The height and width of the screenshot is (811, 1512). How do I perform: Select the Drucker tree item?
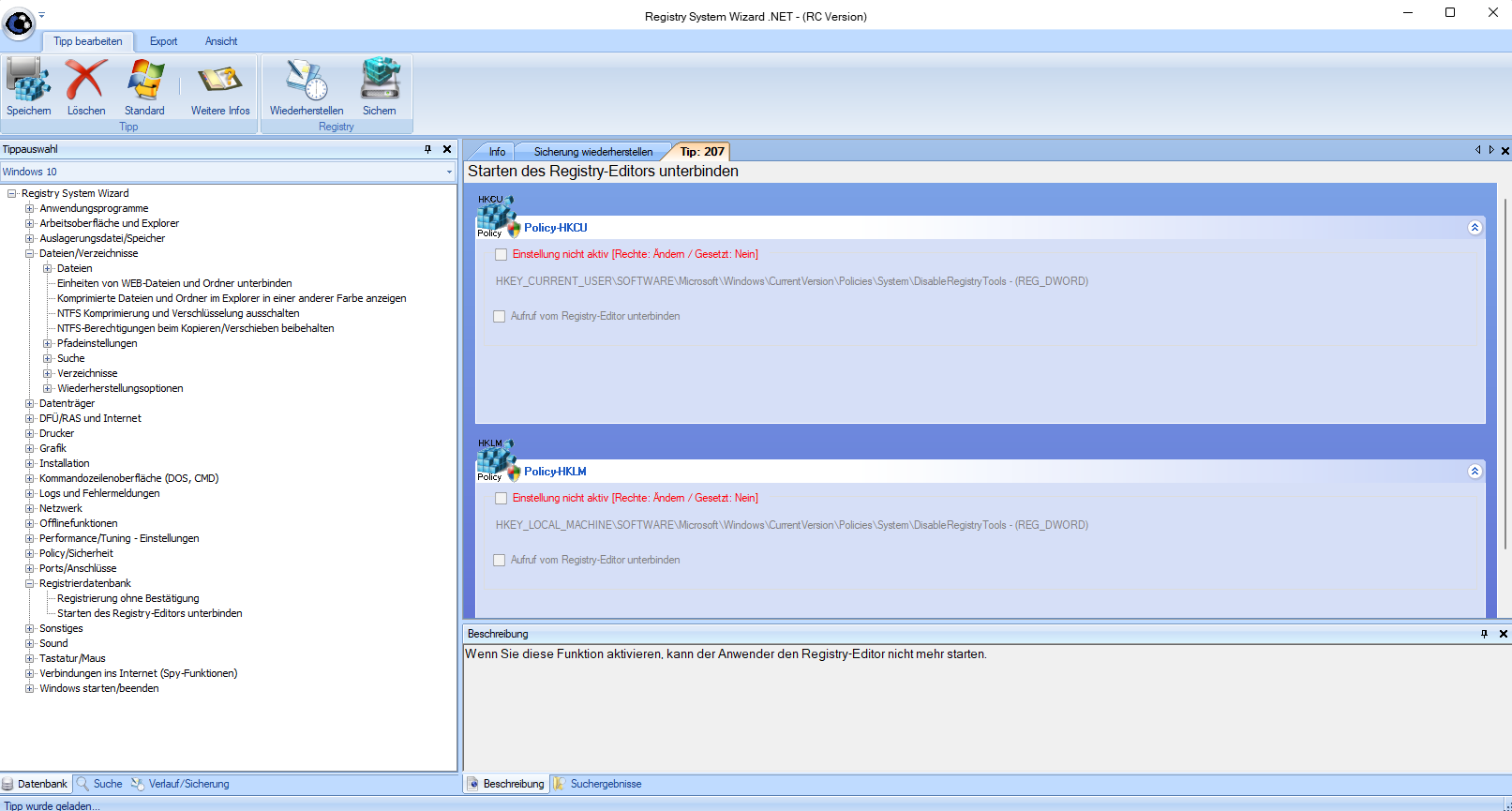56,433
